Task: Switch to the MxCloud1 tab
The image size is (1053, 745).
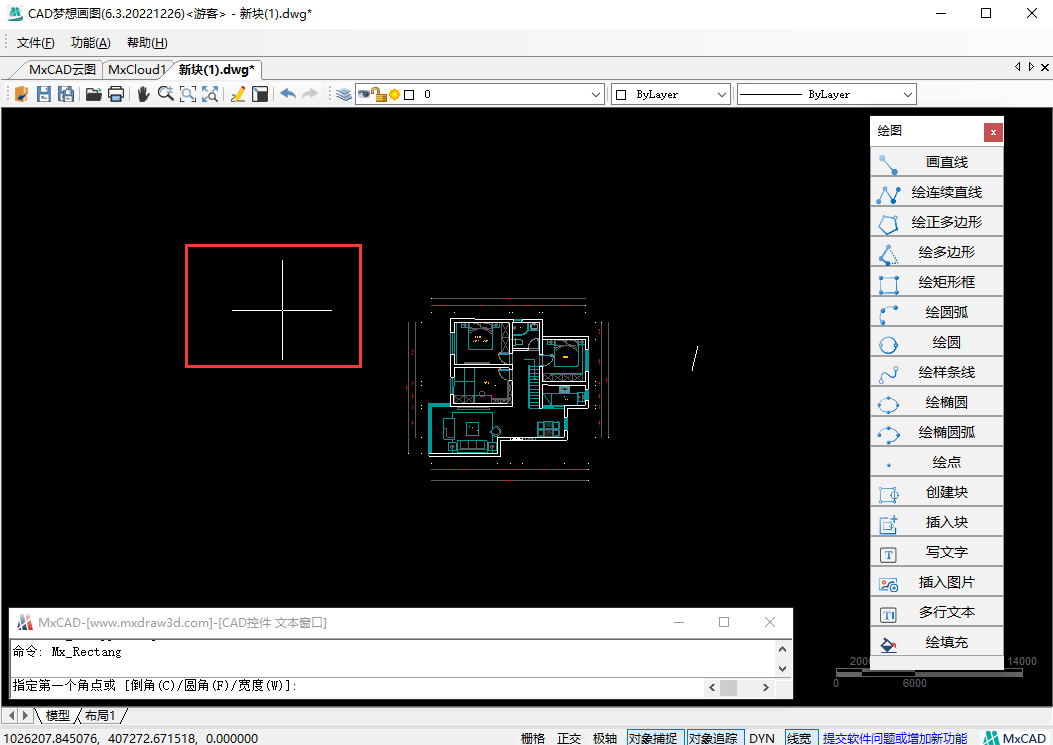Action: point(136,69)
